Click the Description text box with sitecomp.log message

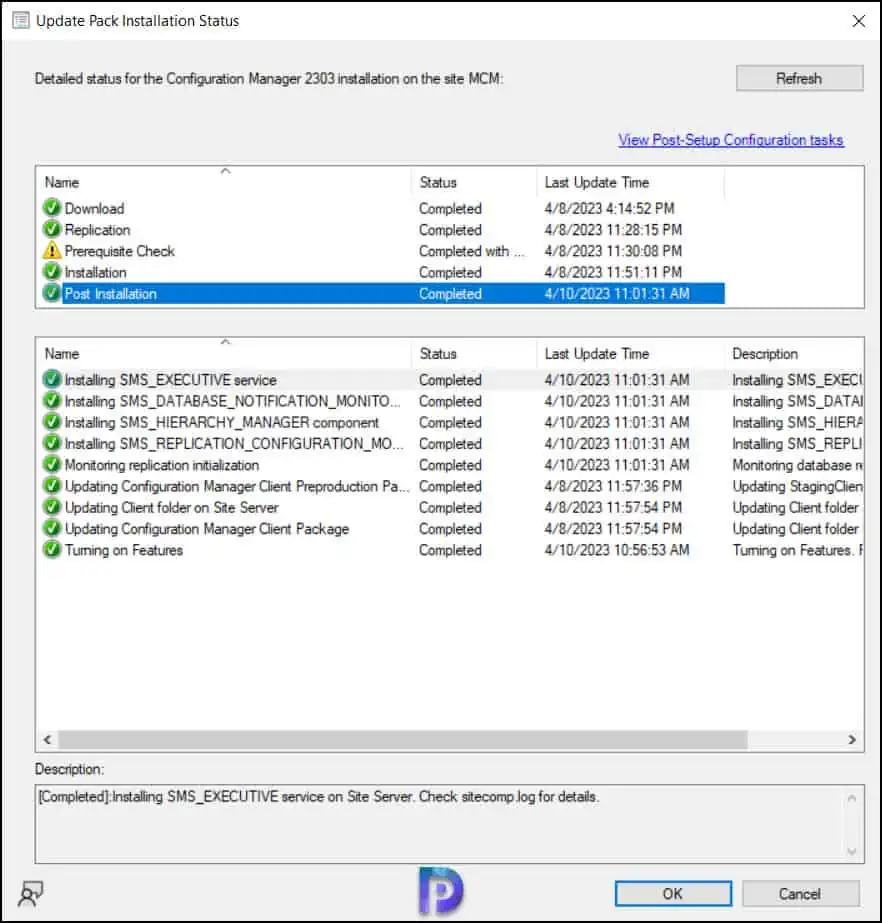449,824
